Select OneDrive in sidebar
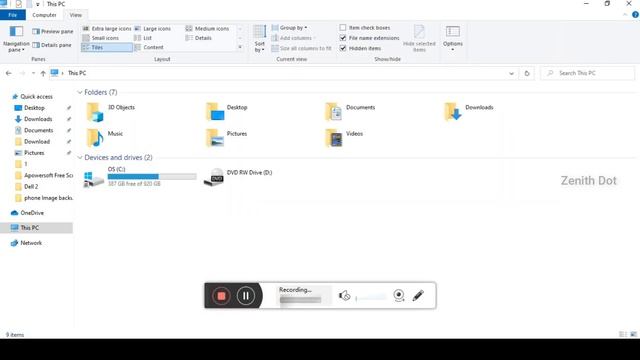The width and height of the screenshot is (640, 360). click(32, 213)
